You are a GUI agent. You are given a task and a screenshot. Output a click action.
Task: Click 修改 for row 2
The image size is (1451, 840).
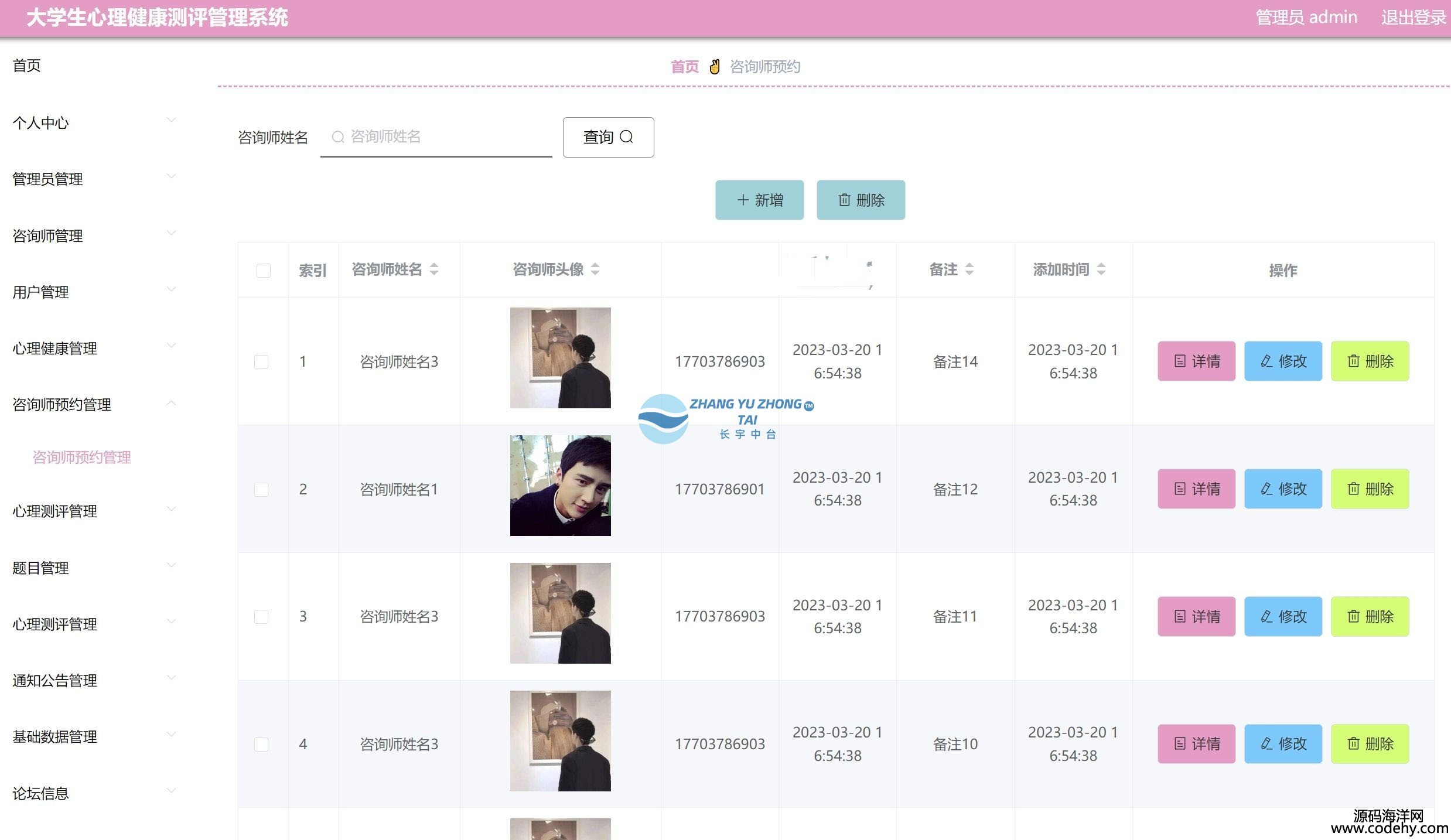click(x=1283, y=489)
